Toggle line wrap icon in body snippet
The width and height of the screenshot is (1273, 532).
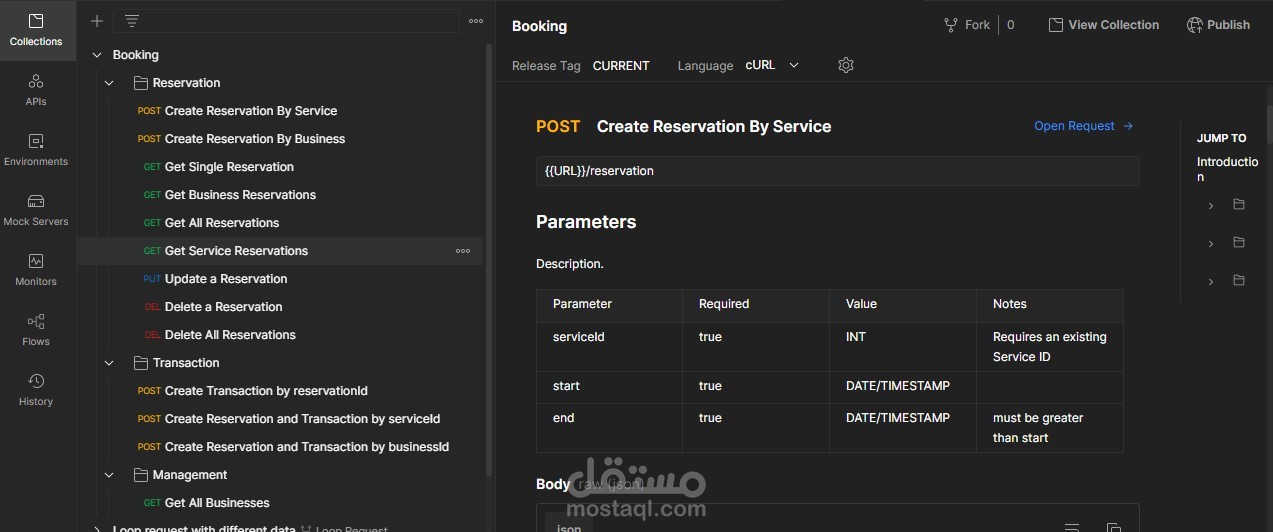click(1072, 527)
